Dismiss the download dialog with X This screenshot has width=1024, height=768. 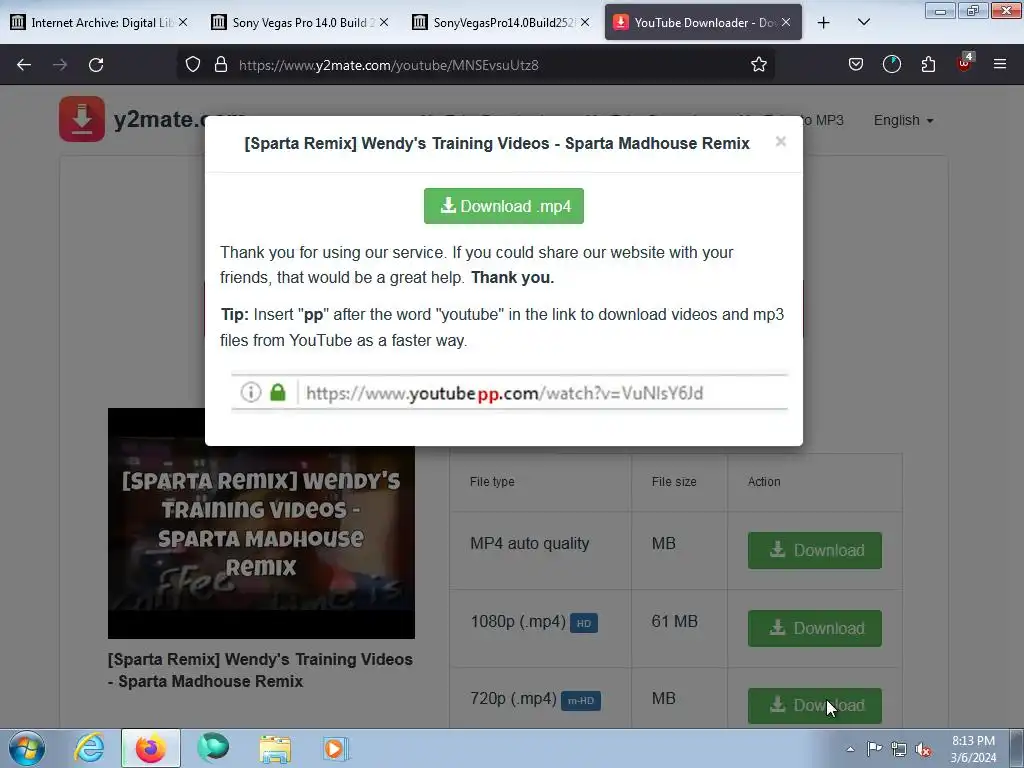(780, 142)
